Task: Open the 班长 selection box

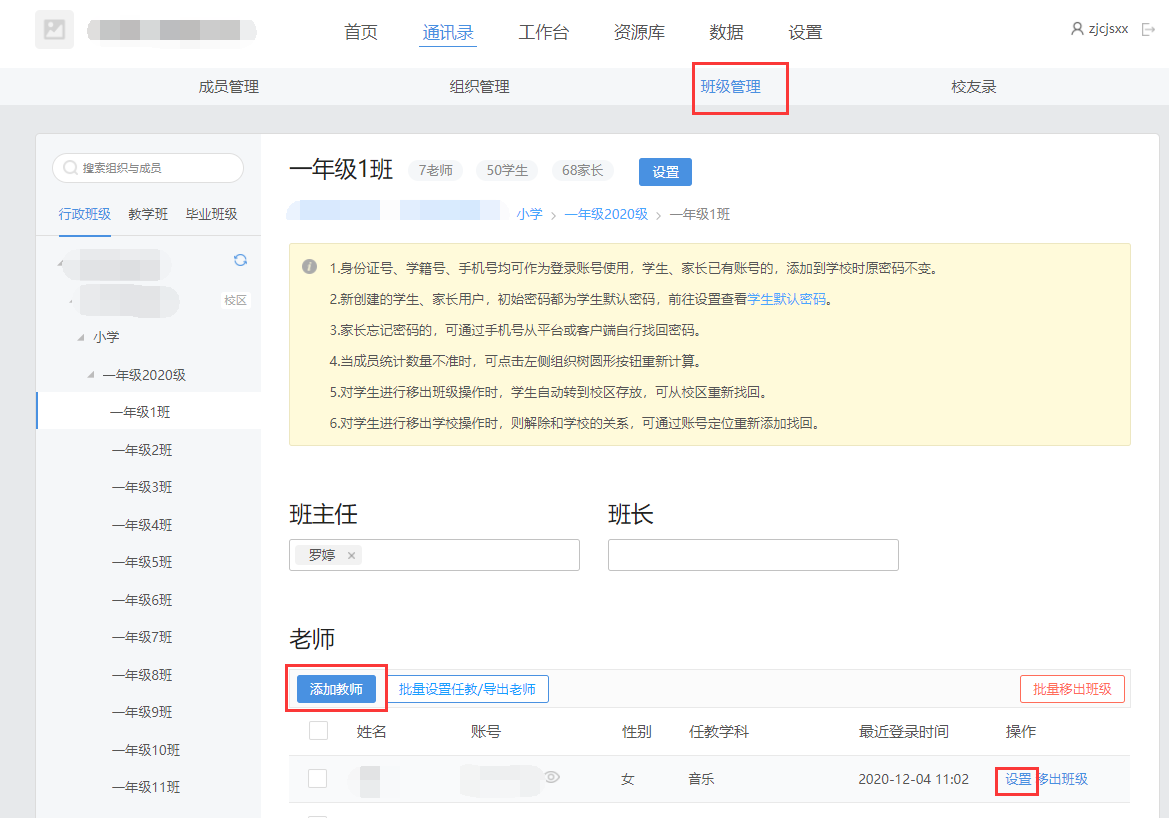Action: click(752, 555)
